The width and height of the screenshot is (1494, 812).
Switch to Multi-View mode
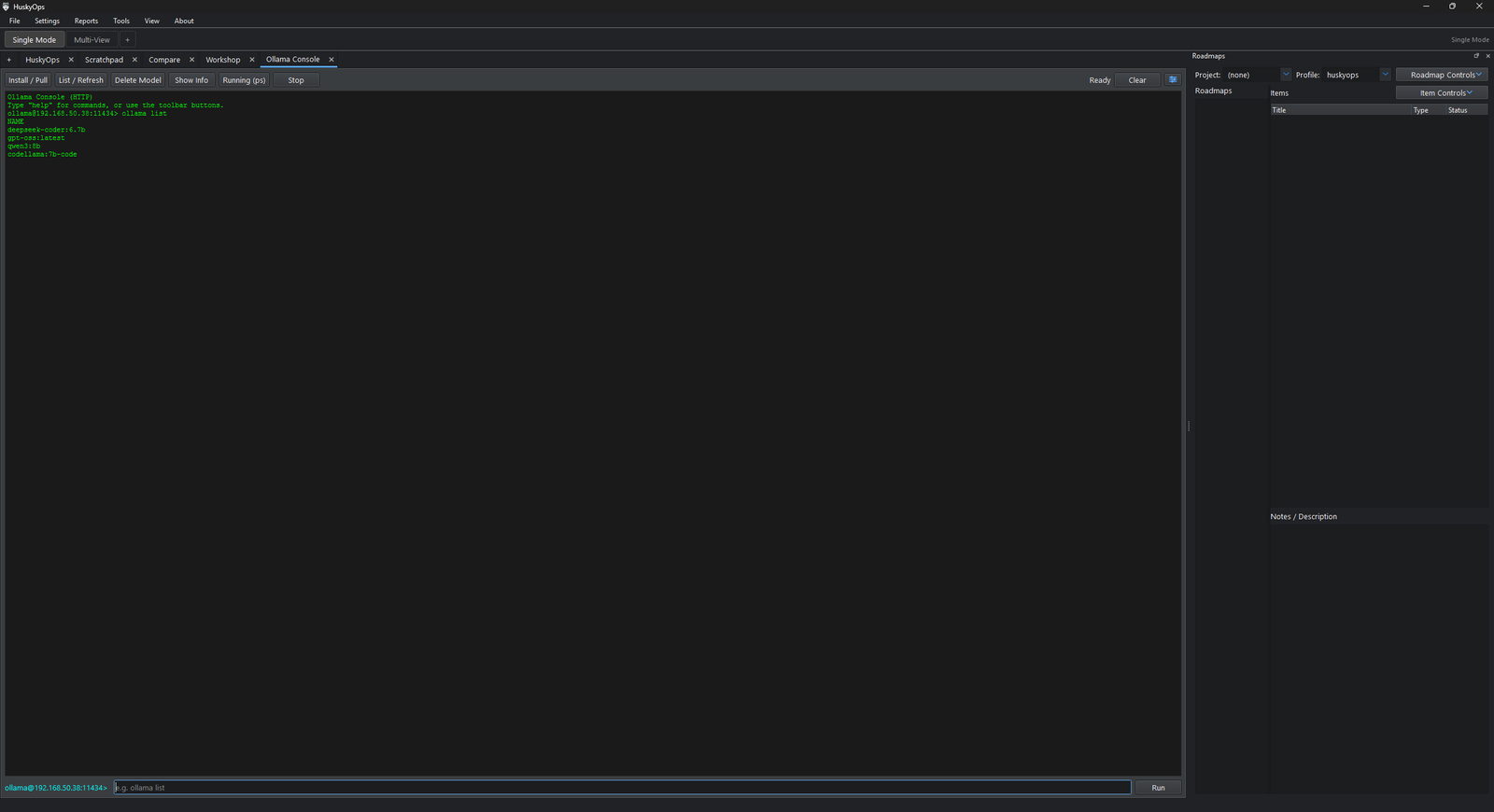click(92, 40)
